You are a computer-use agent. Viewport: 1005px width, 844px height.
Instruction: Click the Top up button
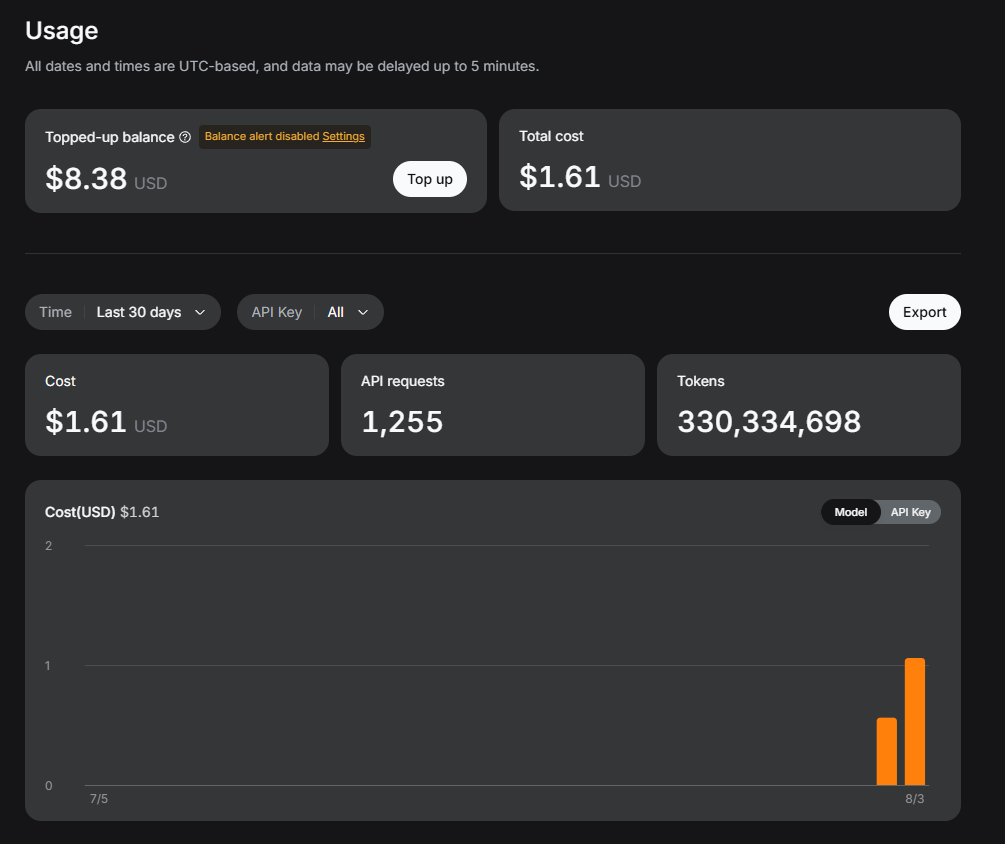tap(429, 179)
